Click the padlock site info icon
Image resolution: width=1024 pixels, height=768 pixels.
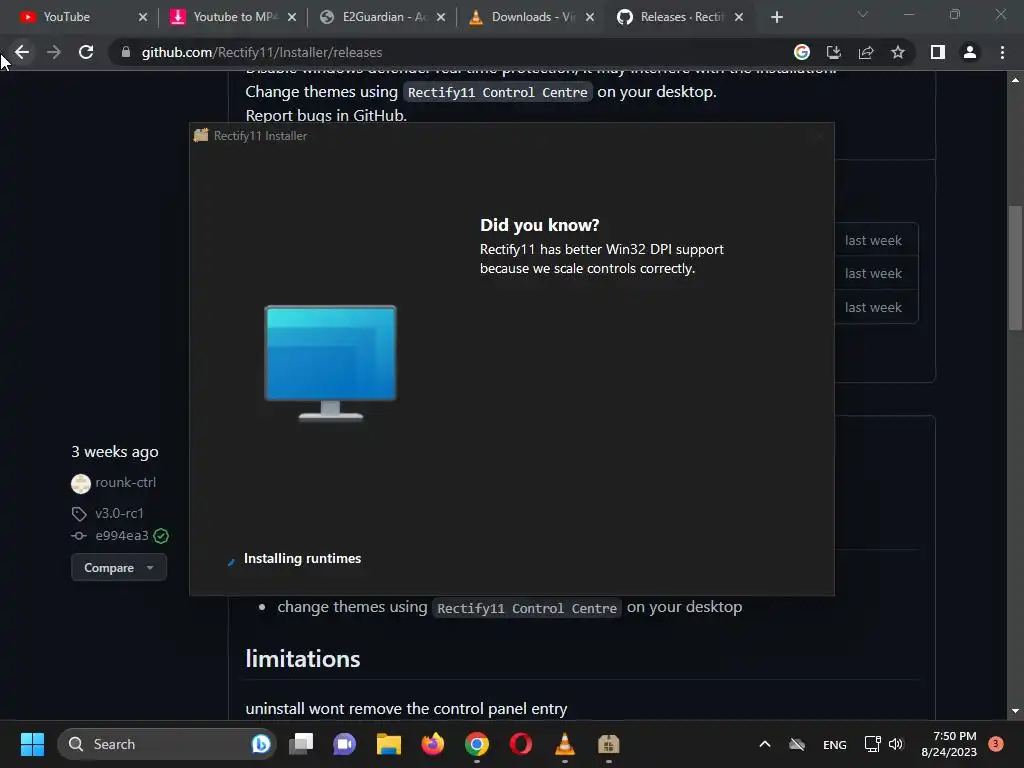point(126,52)
